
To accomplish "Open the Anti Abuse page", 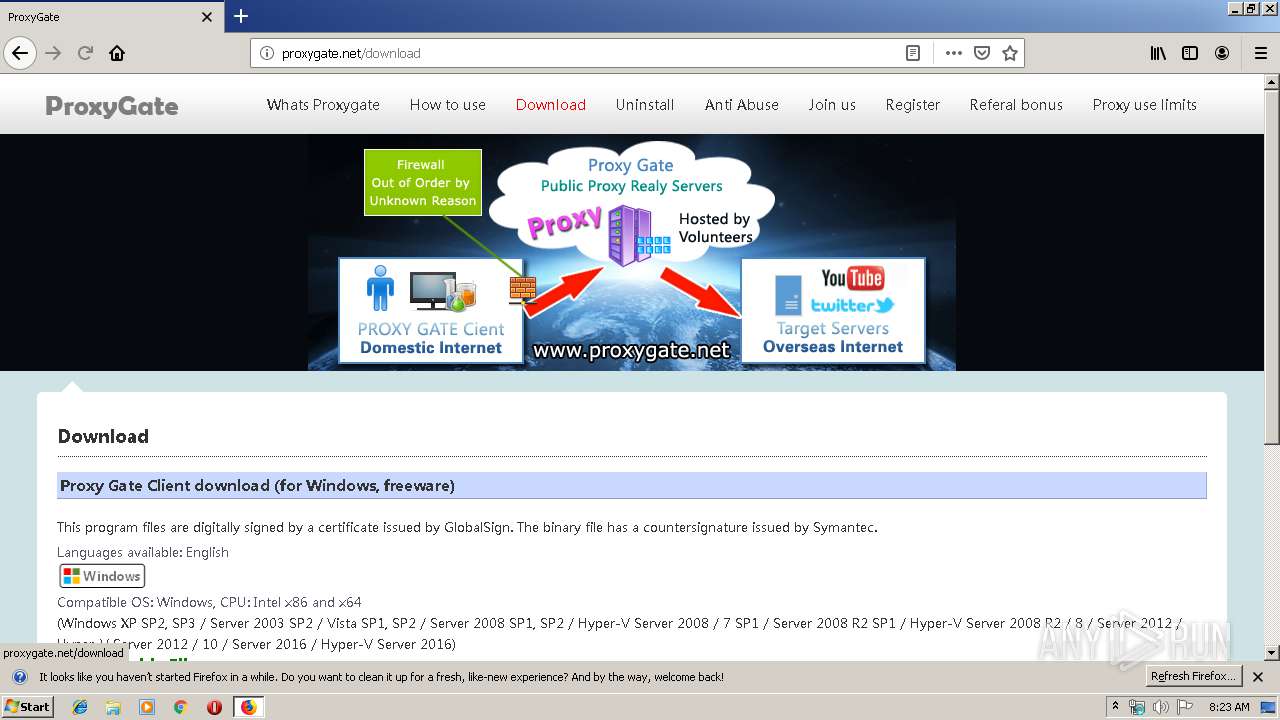I will pos(741,105).
